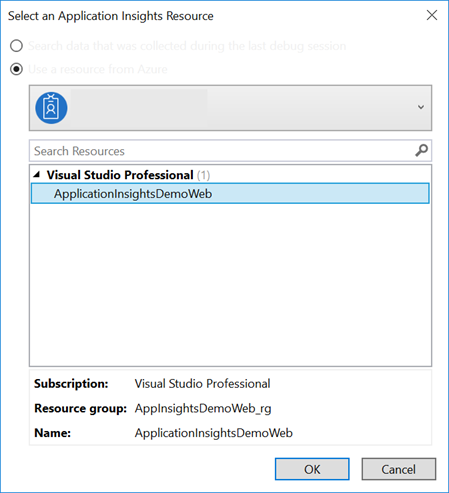
Task: Close the Application Insights Resource dialog
Action: pyautogui.click(x=432, y=15)
